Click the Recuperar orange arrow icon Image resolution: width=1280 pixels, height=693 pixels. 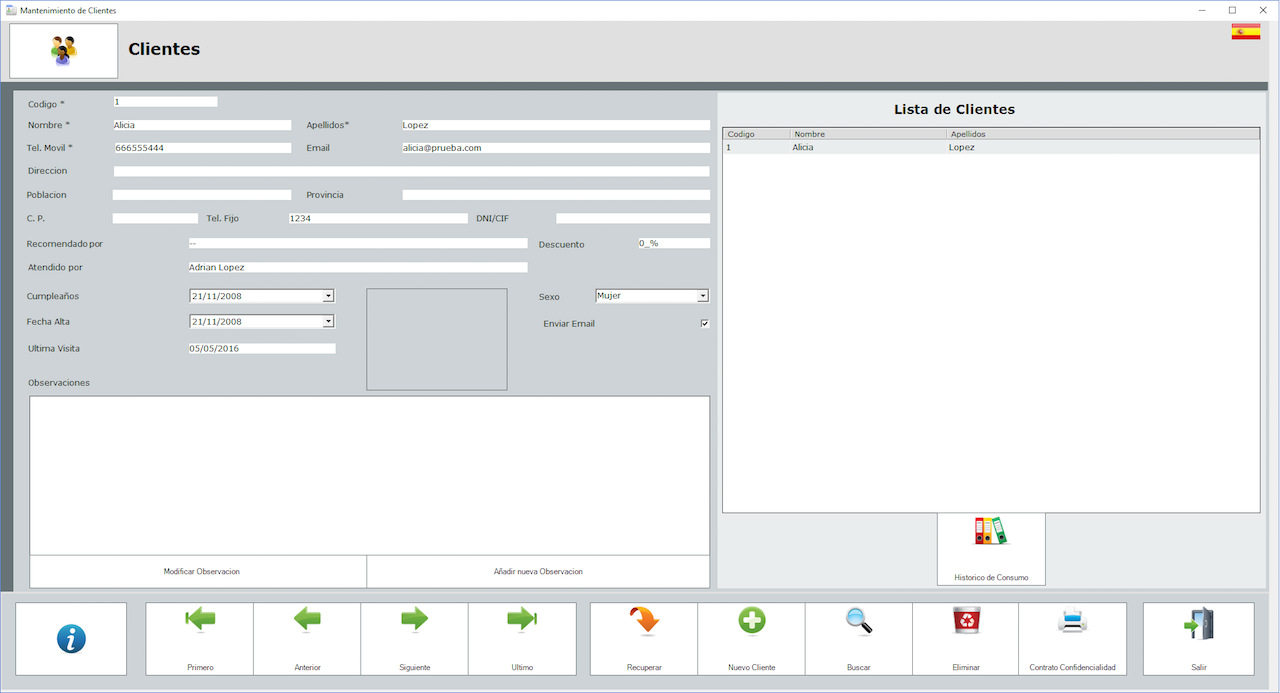pos(644,638)
